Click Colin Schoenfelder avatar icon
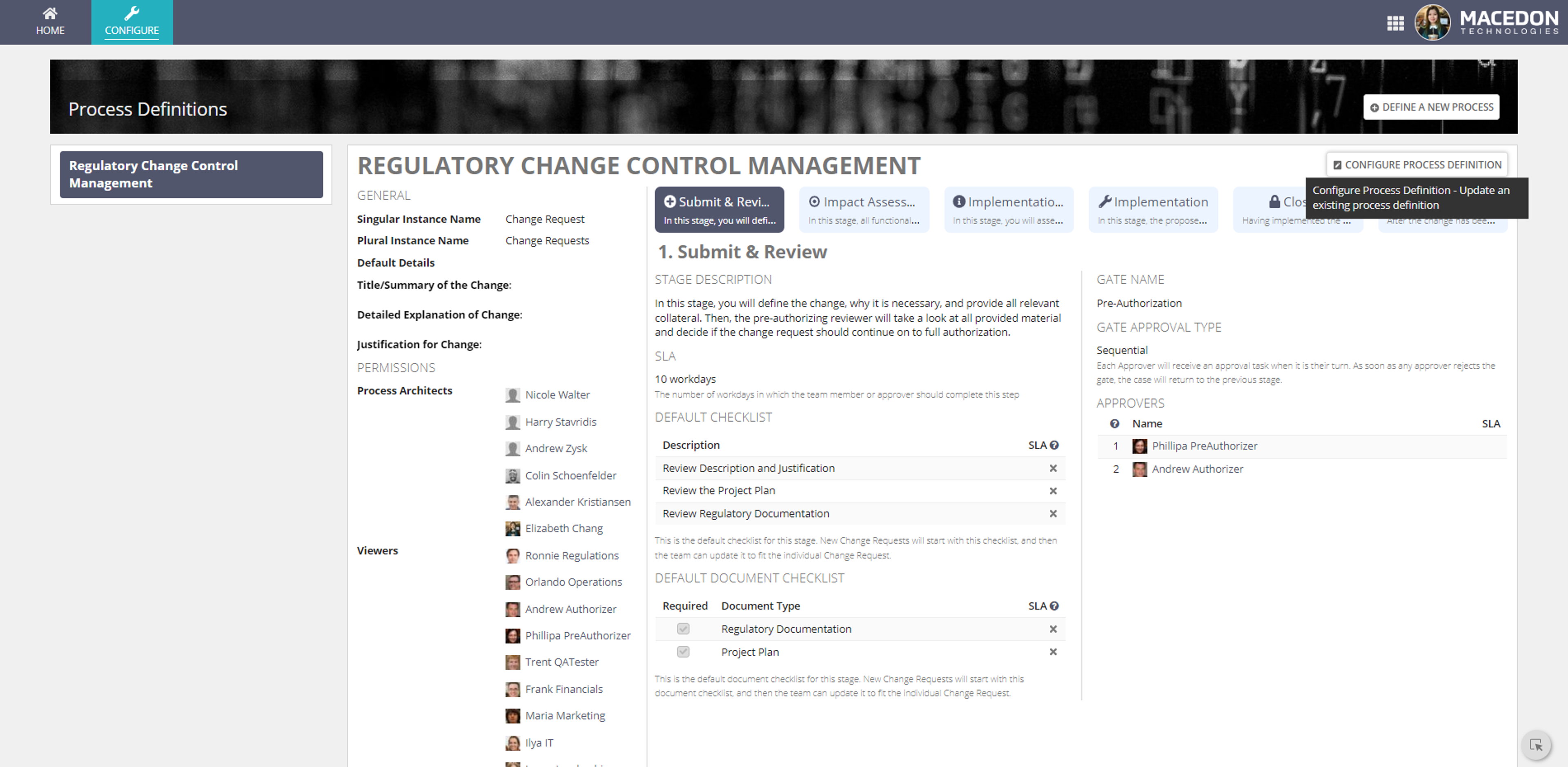The image size is (1568, 767). coord(512,476)
